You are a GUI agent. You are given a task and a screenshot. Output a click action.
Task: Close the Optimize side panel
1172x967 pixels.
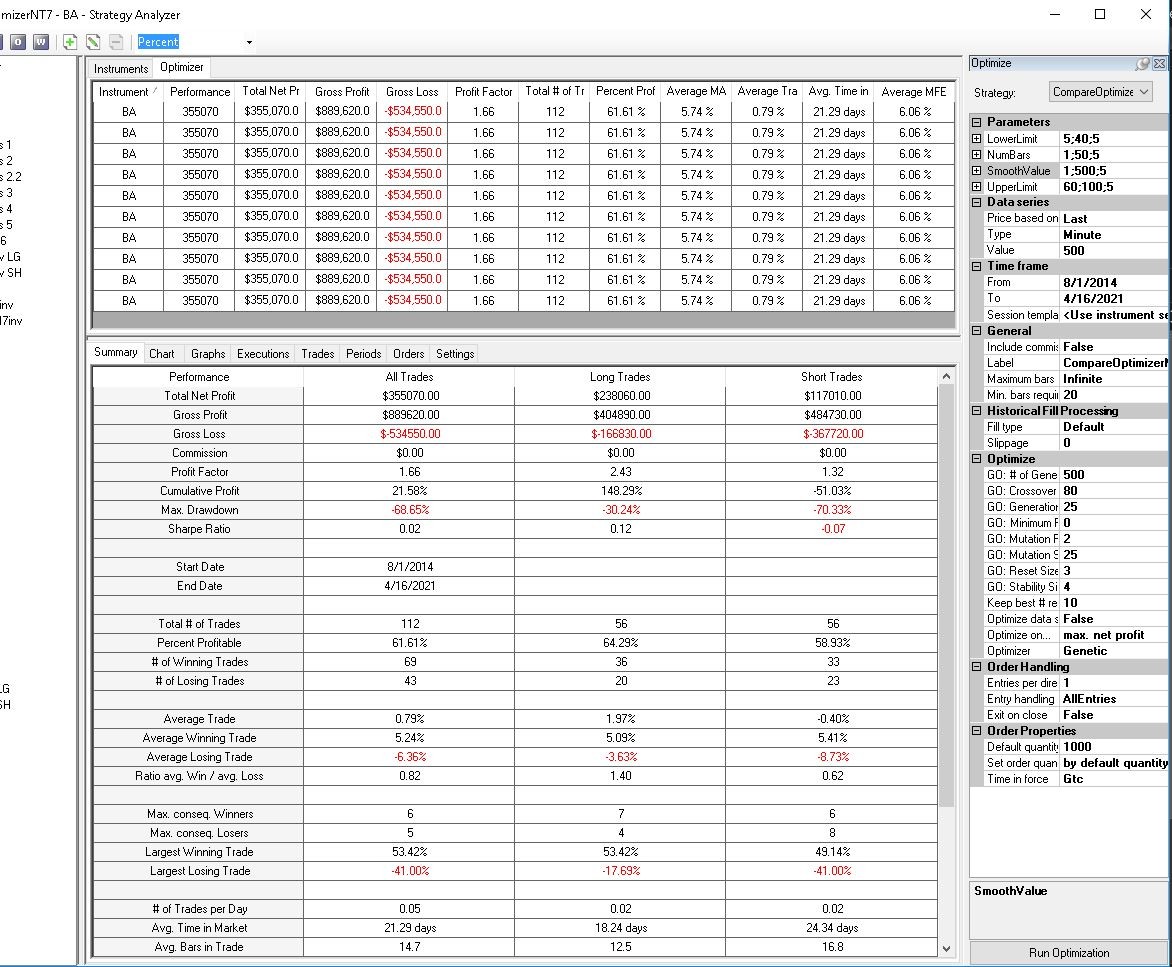point(1159,64)
